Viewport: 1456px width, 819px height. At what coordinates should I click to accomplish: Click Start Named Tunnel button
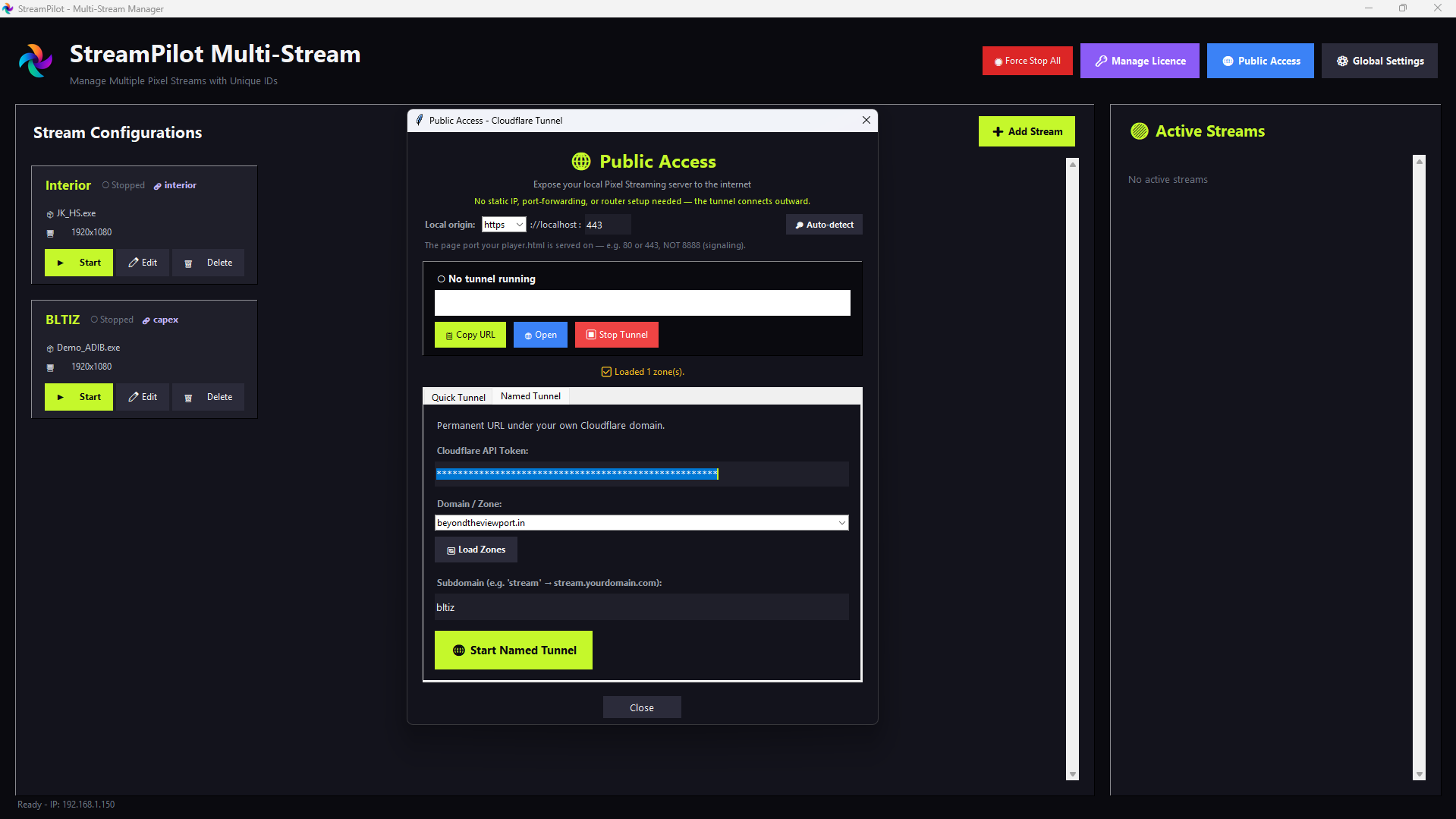coord(514,650)
